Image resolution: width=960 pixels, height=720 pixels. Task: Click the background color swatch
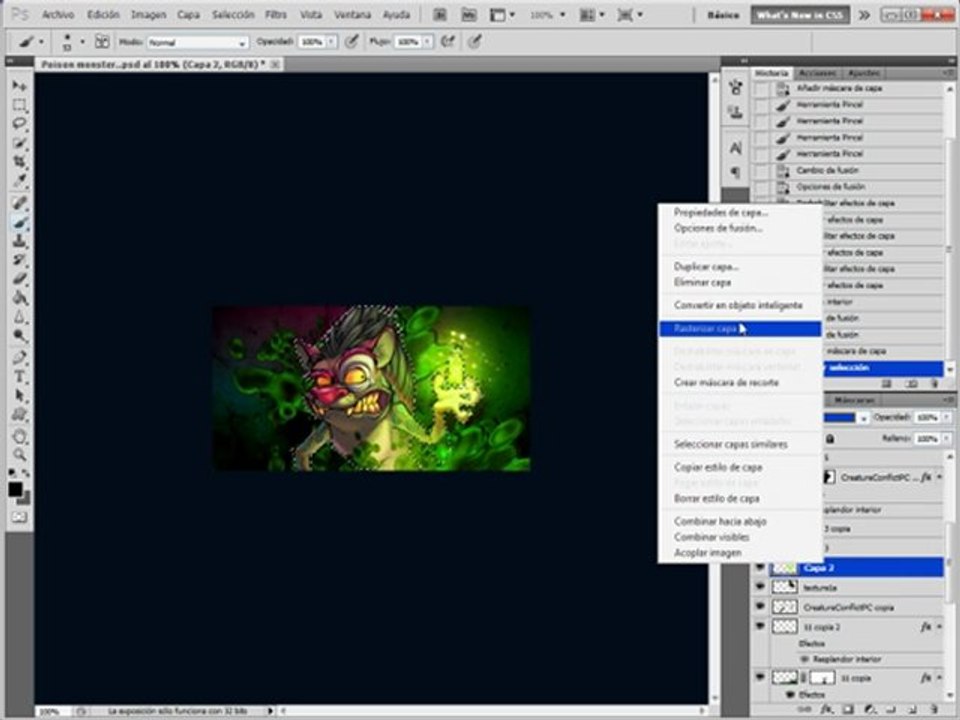tap(24, 498)
